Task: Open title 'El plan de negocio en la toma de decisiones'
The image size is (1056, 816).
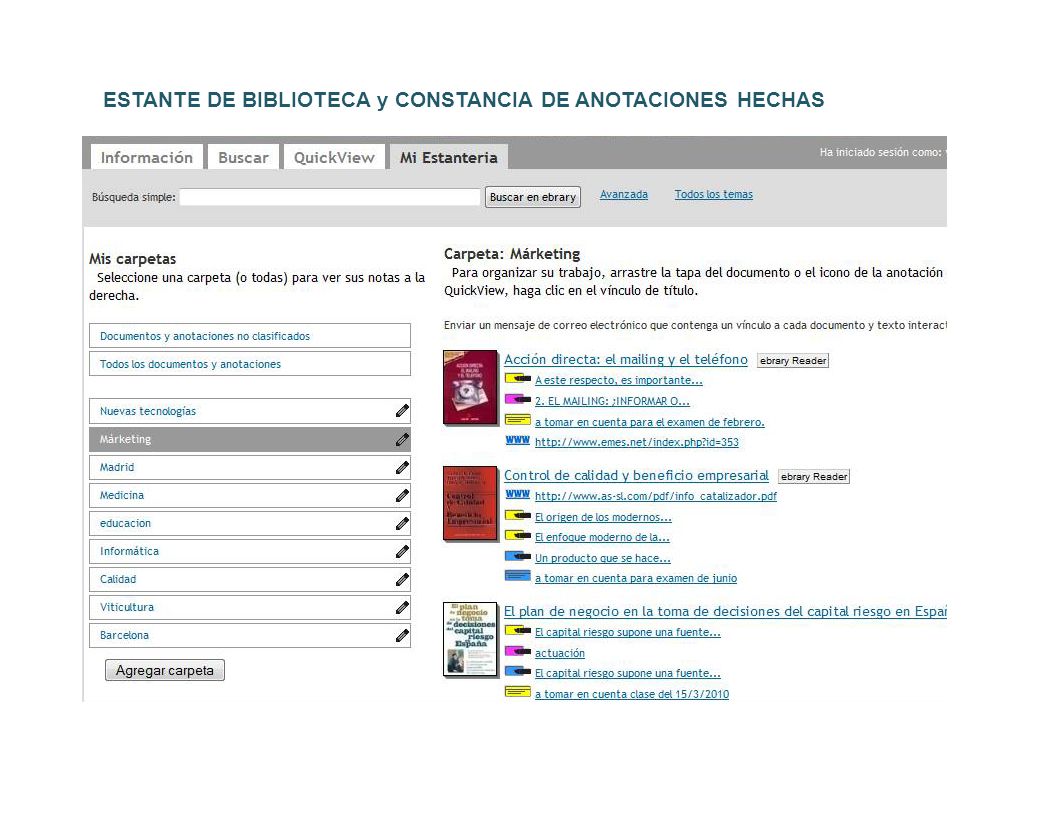Action: 725,611
